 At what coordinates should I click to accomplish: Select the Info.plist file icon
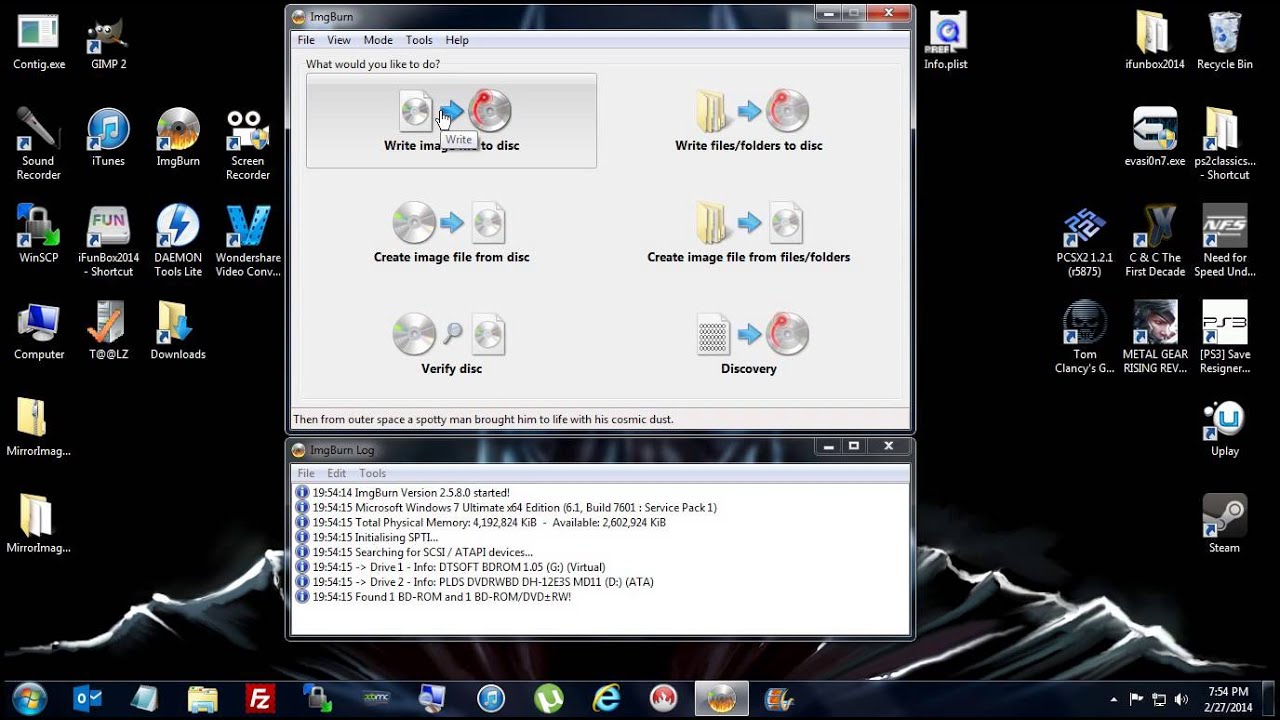(x=946, y=42)
